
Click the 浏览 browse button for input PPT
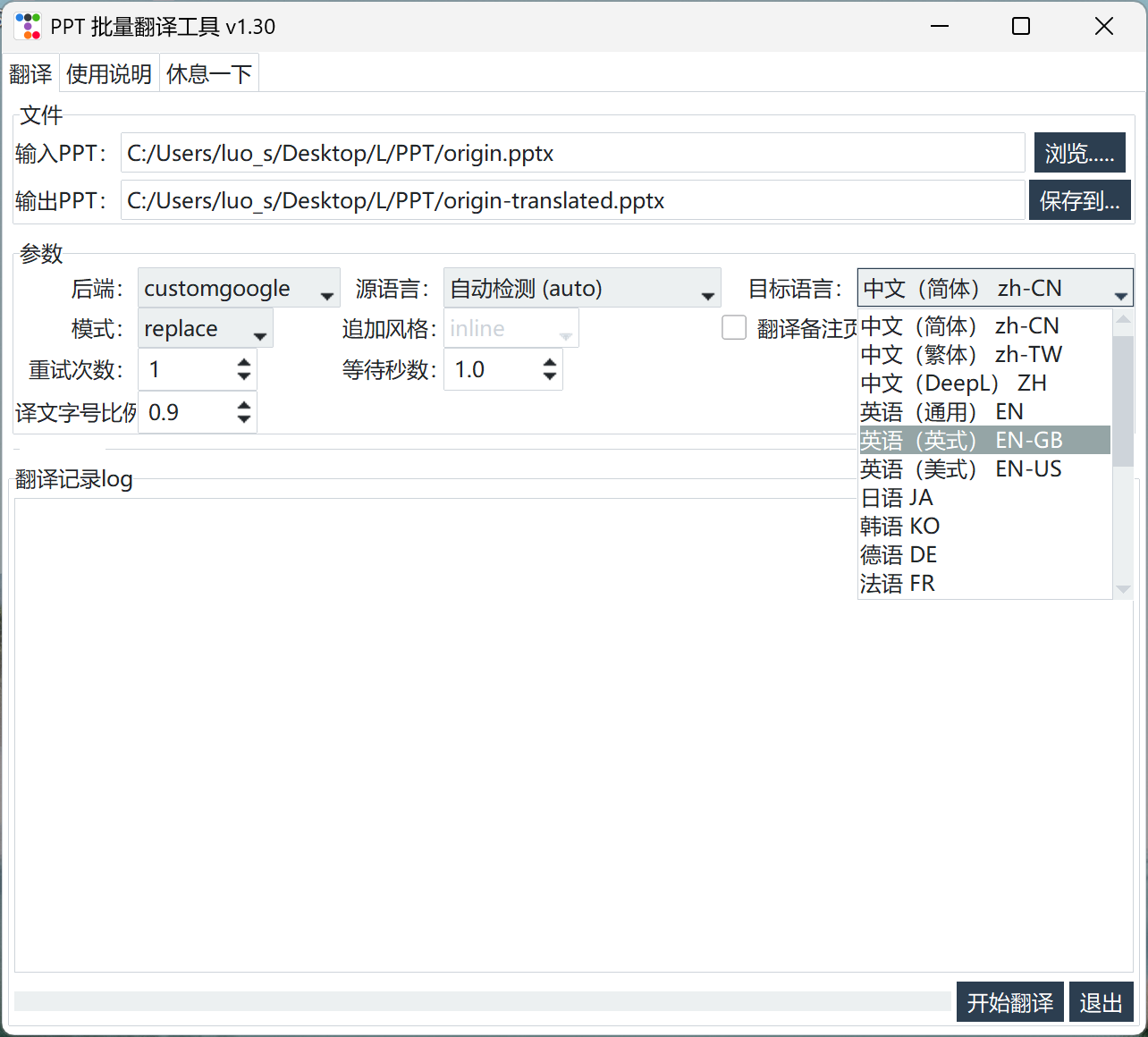(x=1079, y=154)
